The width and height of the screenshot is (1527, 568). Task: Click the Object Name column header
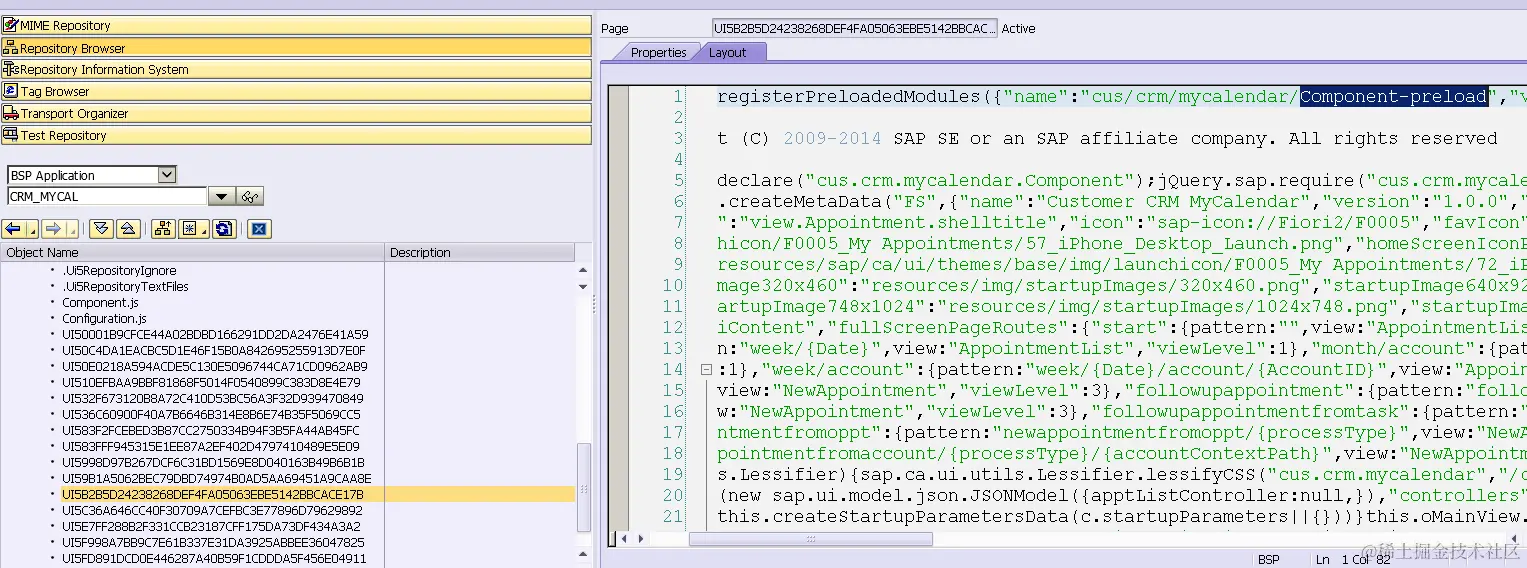(x=192, y=252)
